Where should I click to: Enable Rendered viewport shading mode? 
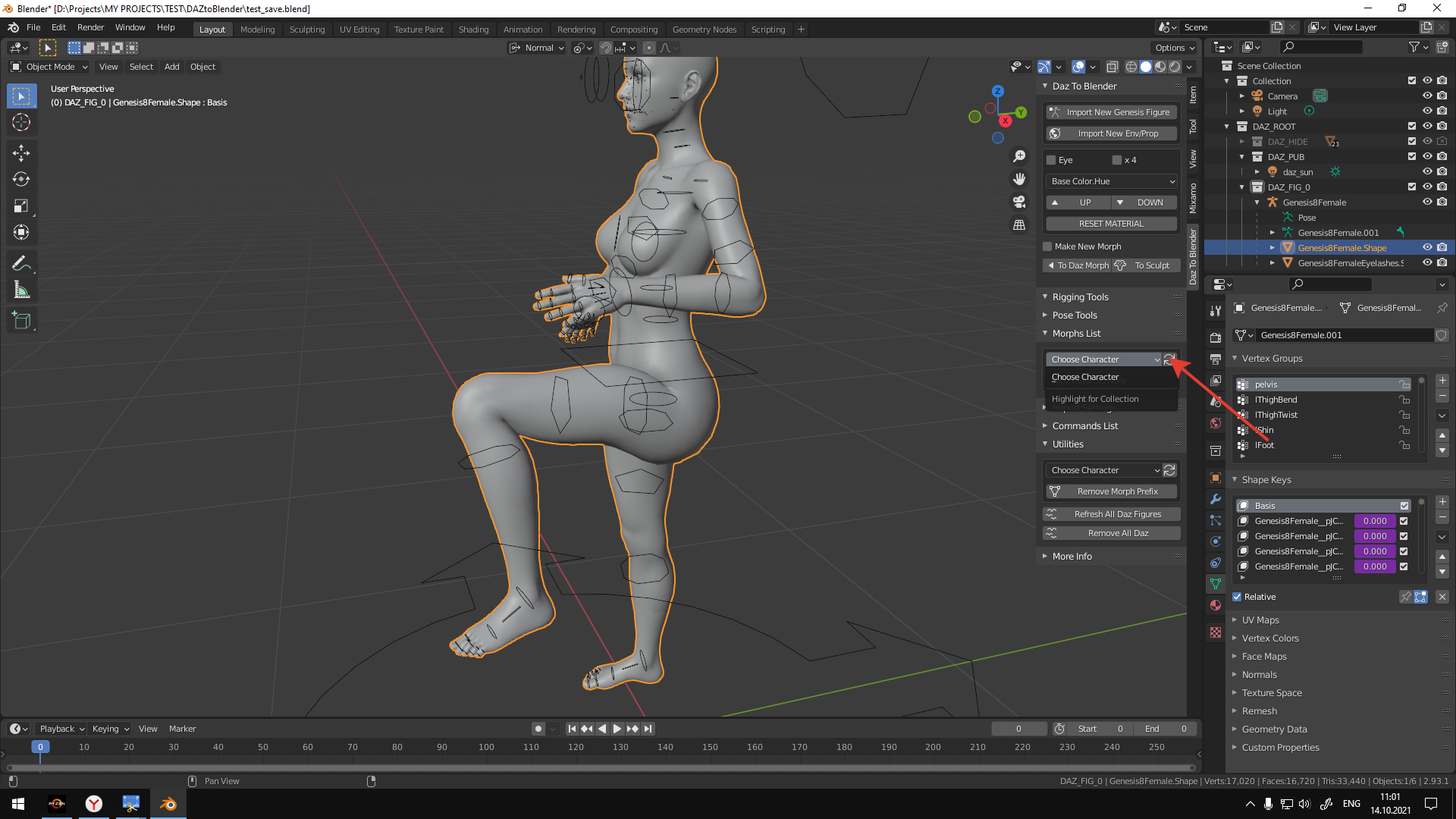point(1173,67)
